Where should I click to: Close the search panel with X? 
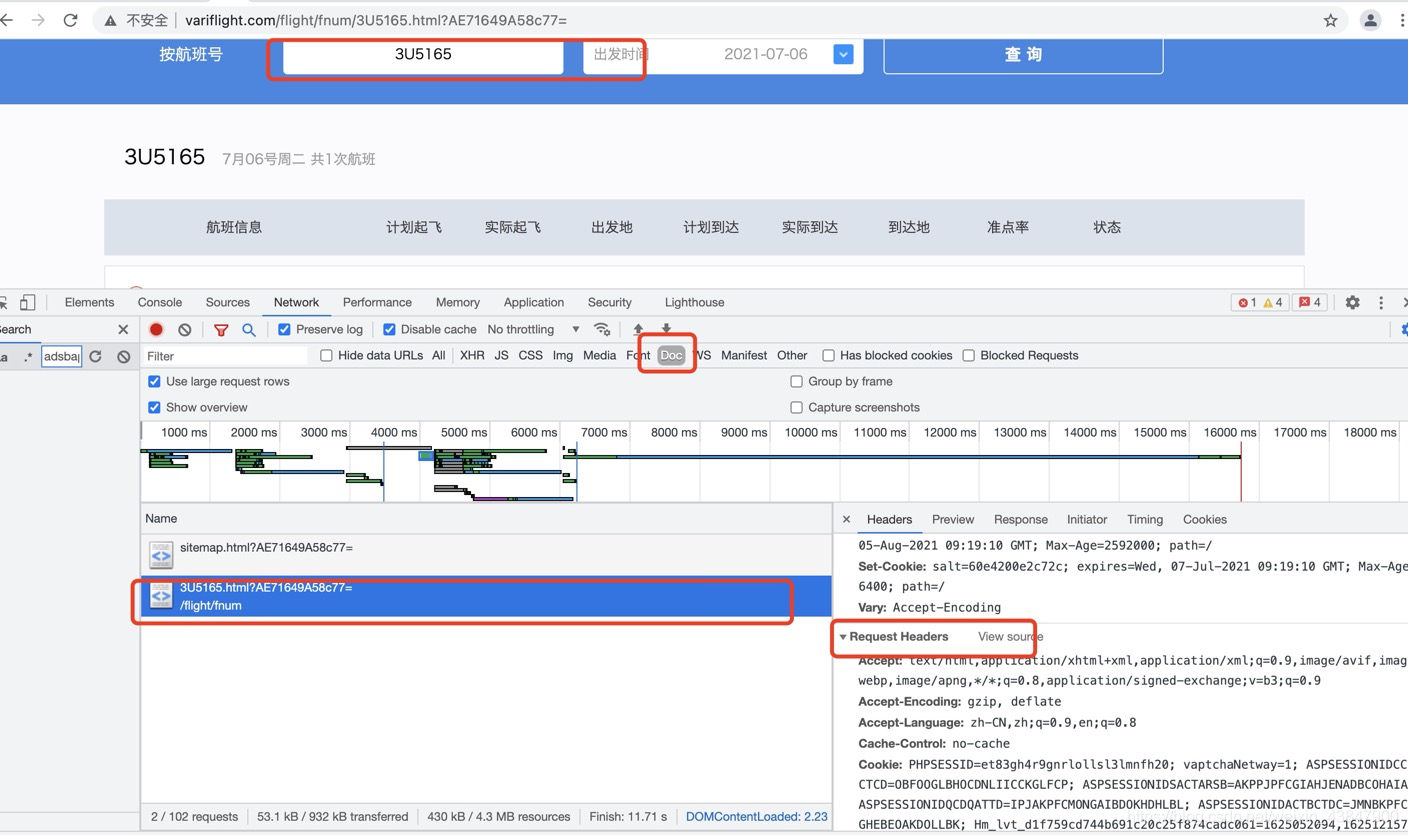(123, 329)
